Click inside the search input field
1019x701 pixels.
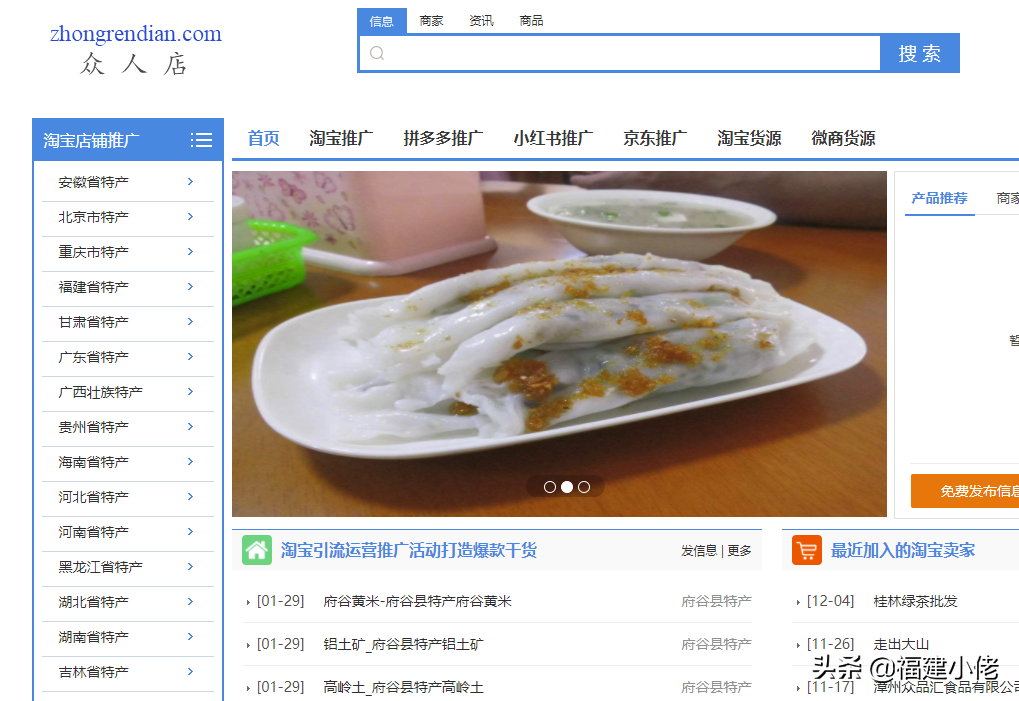630,53
